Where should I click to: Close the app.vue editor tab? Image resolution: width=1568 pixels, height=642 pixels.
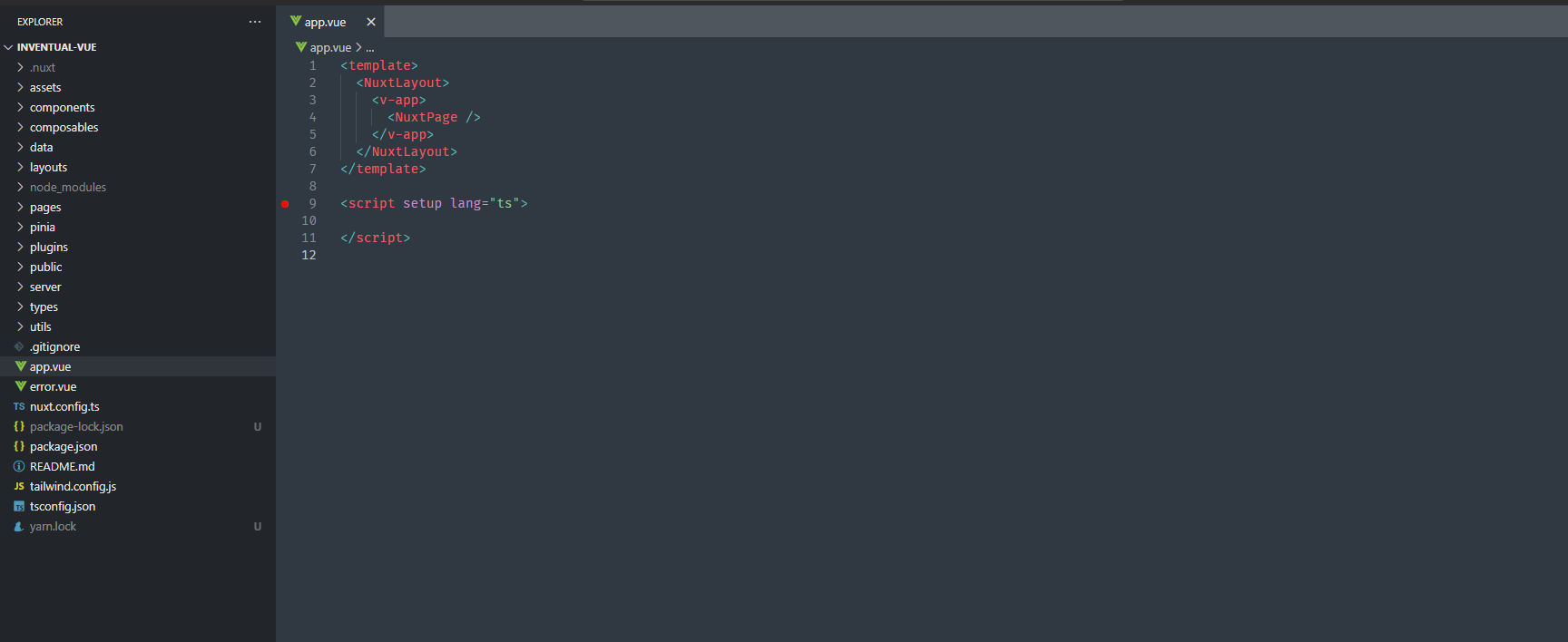371,22
